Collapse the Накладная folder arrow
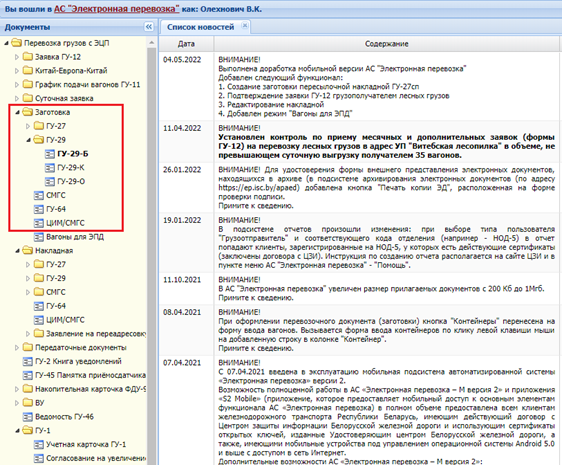Image resolution: width=562 pixels, height=465 pixels. 17,251
